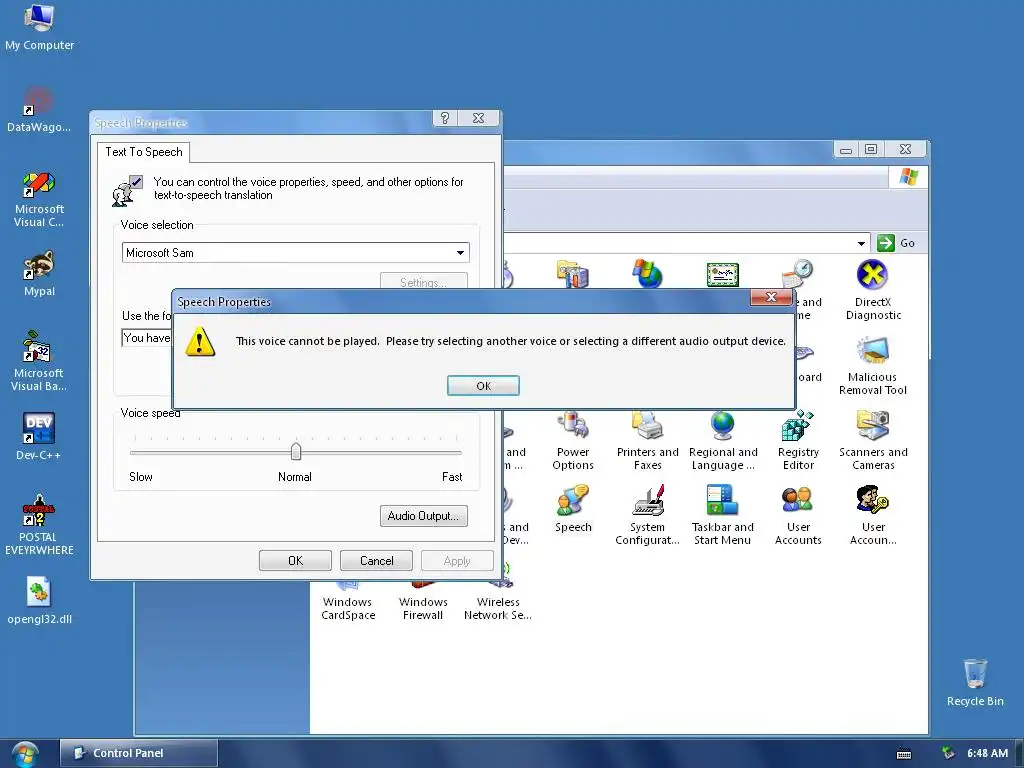Click the help question mark button
Viewport: 1024px width, 768px height.
tap(445, 118)
